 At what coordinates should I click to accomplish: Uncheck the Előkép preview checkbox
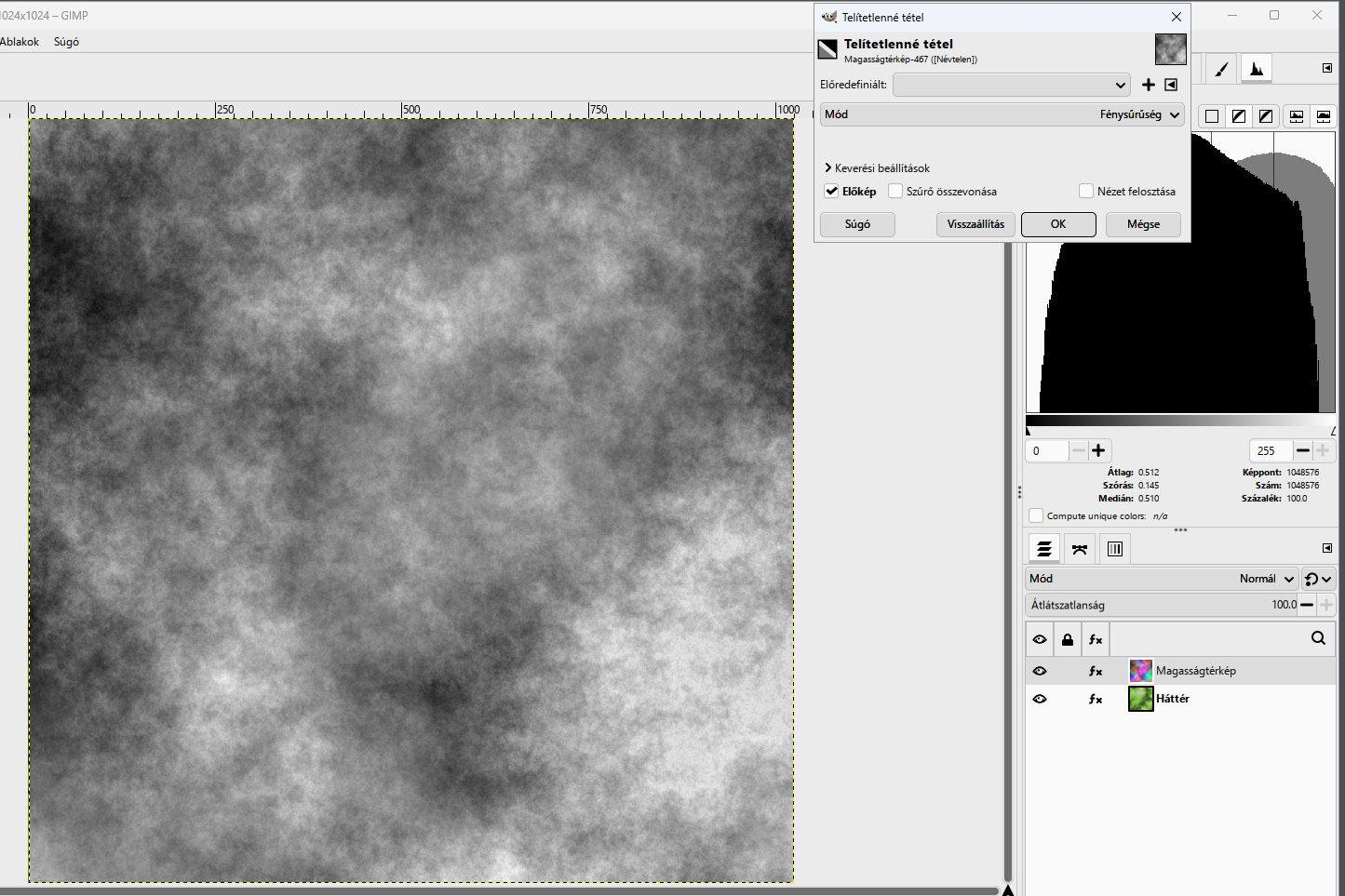[831, 191]
